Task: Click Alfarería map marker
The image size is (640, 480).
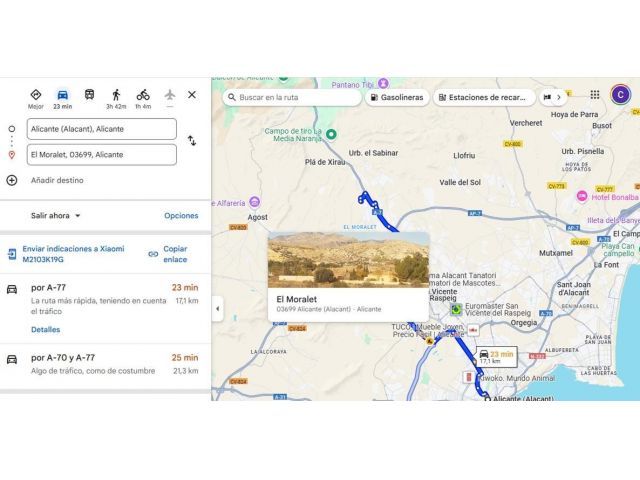Action: tap(255, 202)
